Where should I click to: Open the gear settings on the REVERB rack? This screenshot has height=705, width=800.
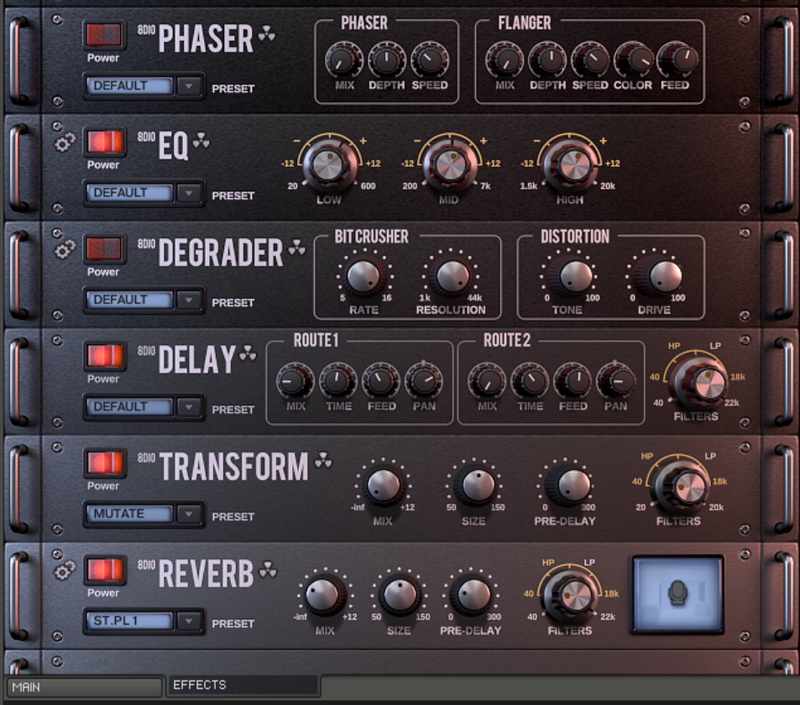pyautogui.click(x=64, y=570)
